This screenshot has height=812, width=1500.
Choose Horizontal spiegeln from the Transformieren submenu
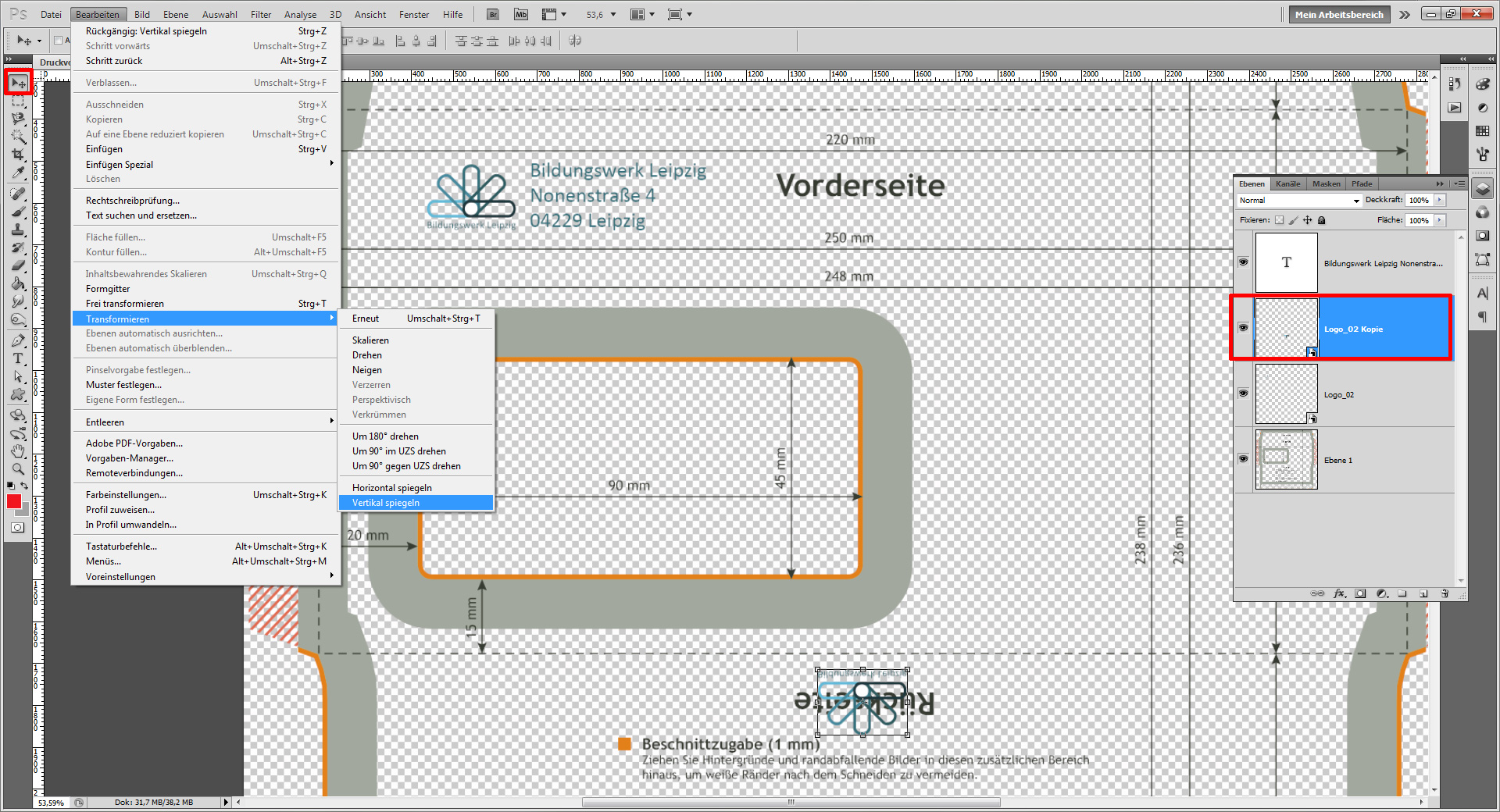point(391,487)
